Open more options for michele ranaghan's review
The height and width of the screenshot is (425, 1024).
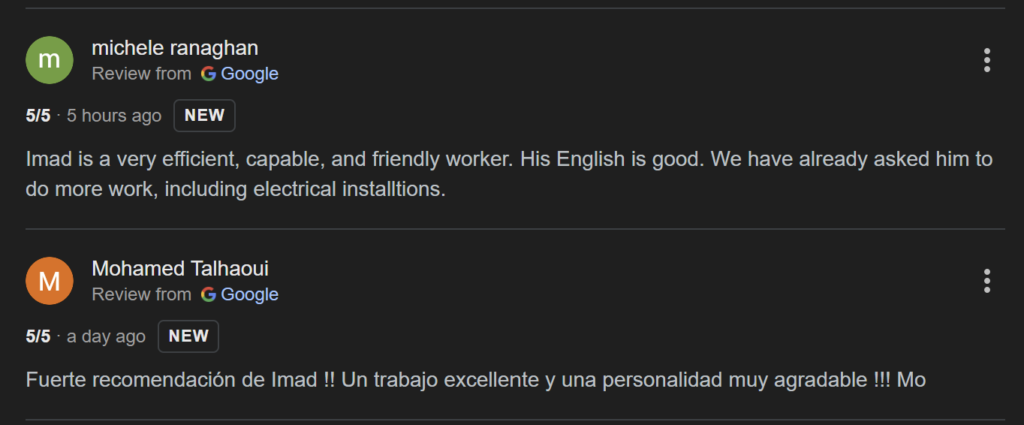tap(986, 61)
